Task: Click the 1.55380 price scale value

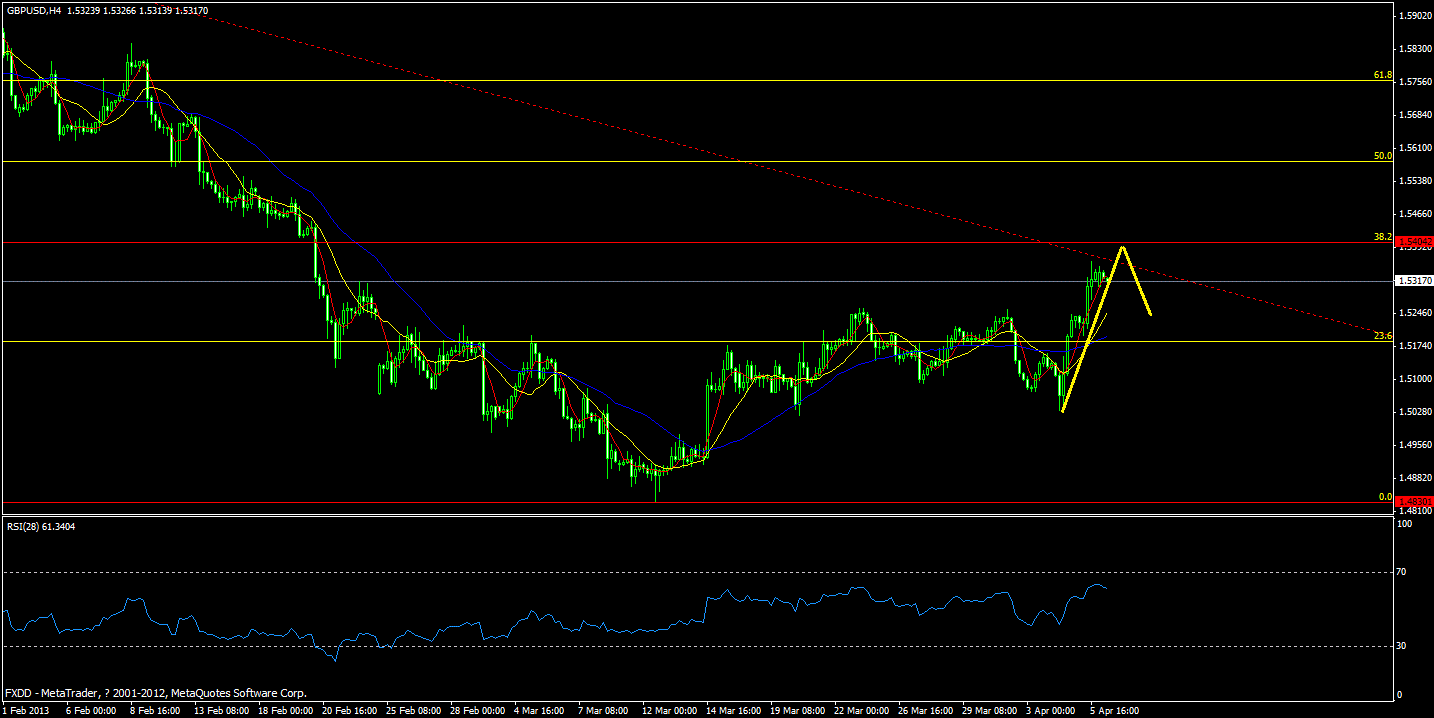Action: point(1416,181)
